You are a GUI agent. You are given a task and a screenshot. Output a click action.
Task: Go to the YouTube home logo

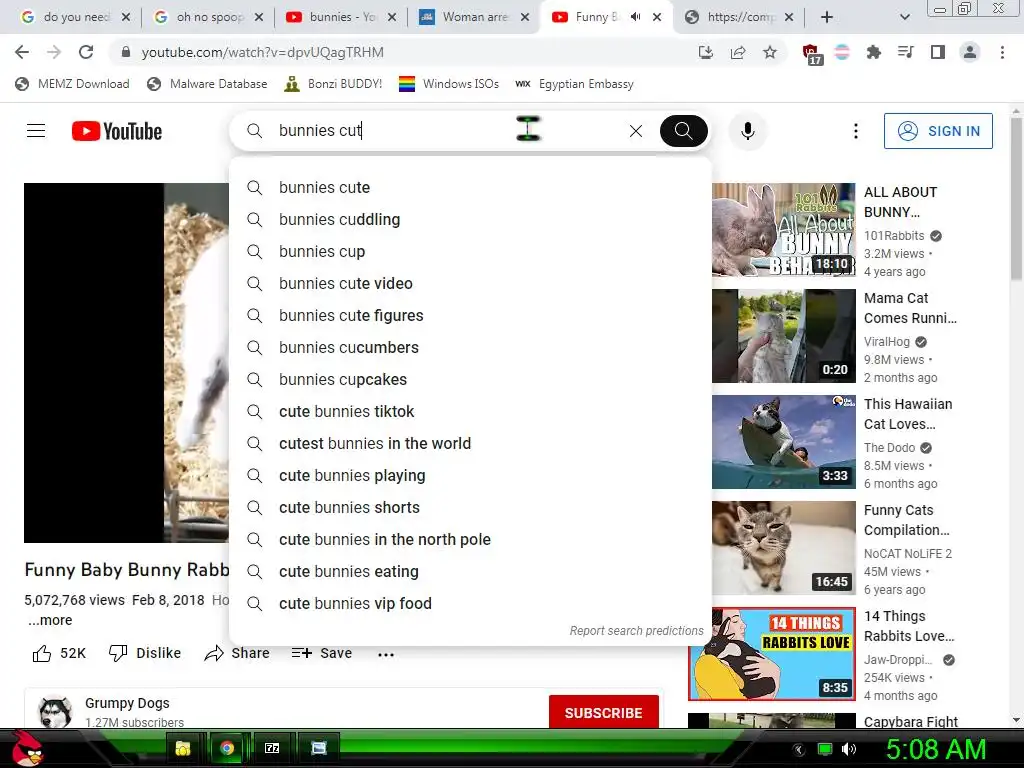tap(117, 131)
